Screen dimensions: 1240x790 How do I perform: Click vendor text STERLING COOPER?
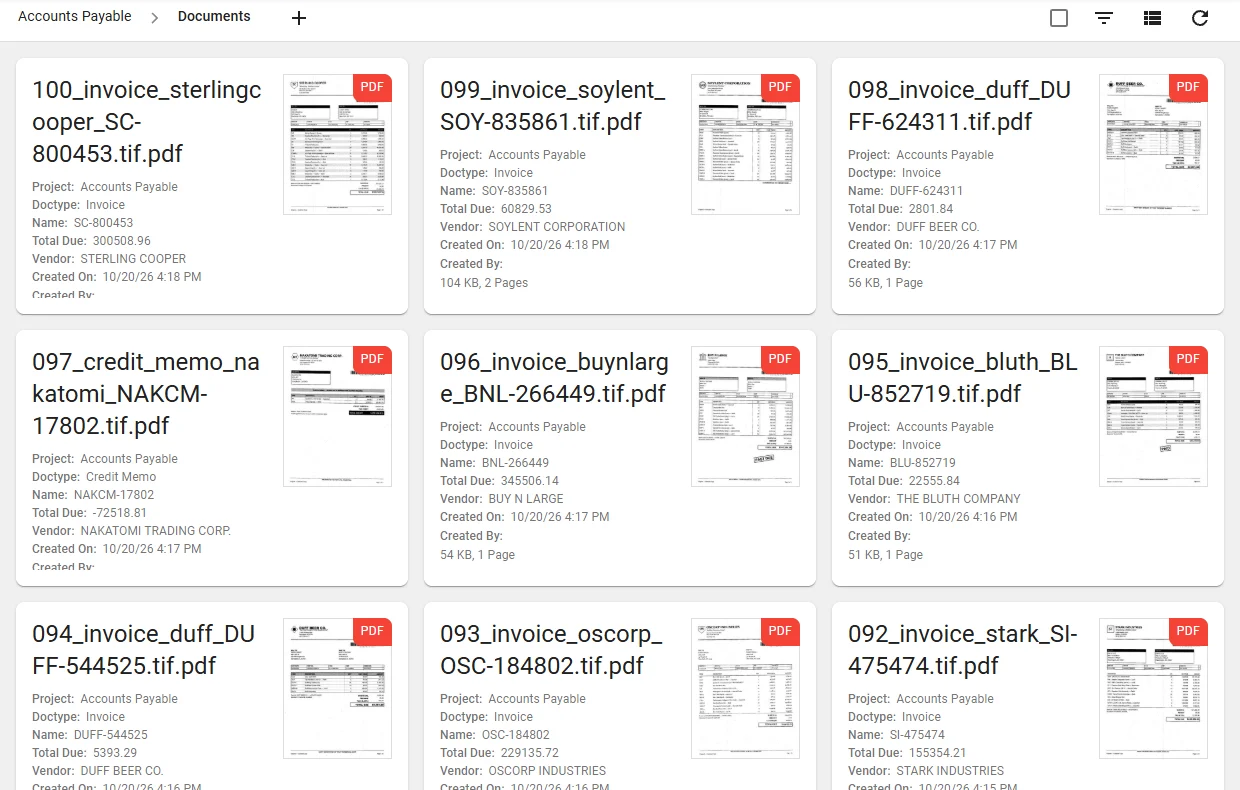coord(133,259)
